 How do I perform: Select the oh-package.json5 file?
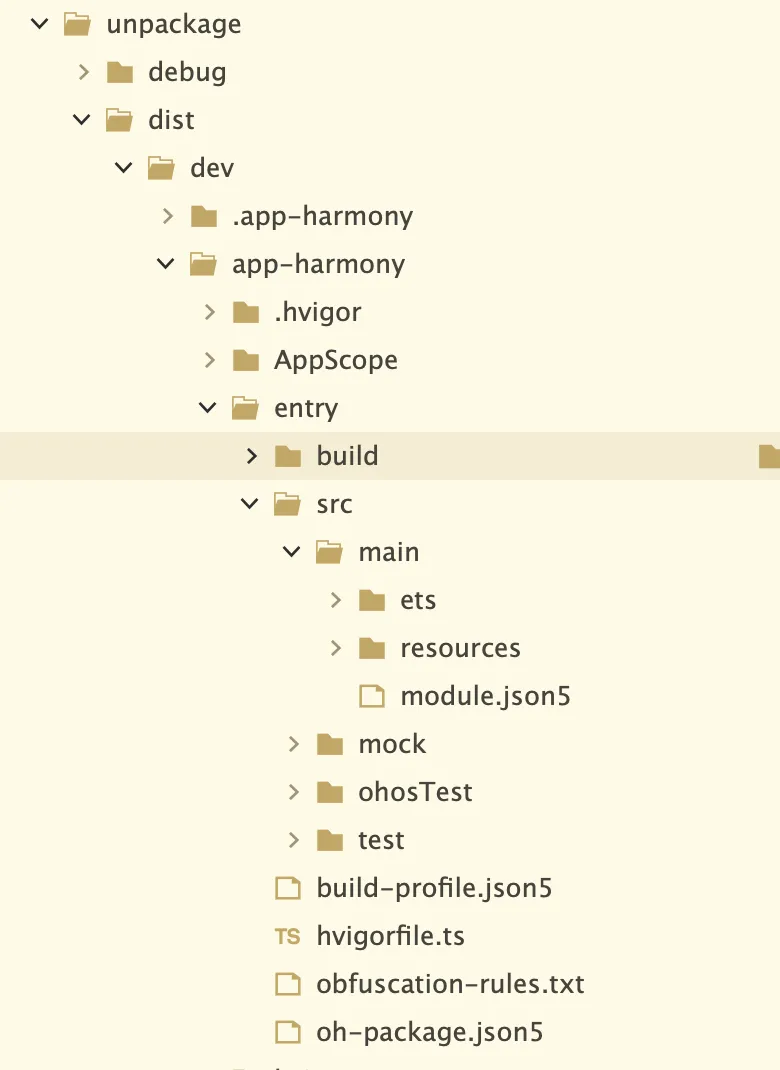coord(430,1032)
